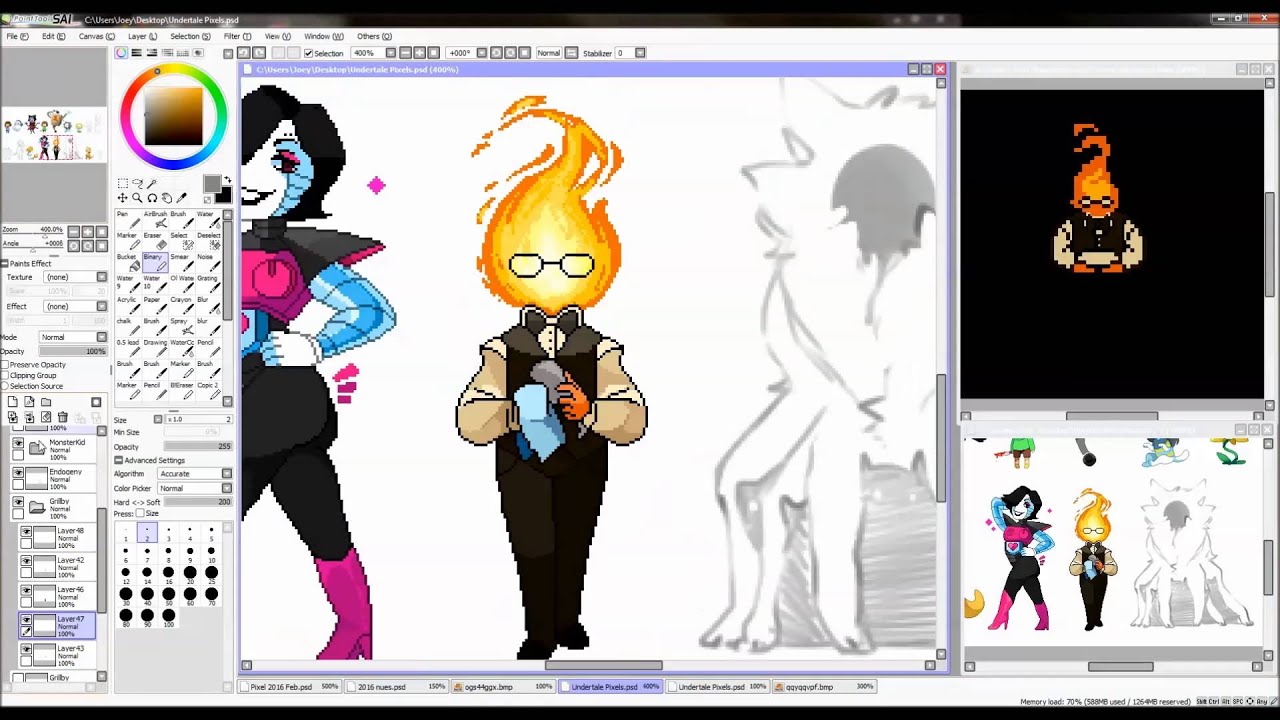Screen dimensions: 1280x720
Task: Select the Rotate view tool
Action: (x=152, y=198)
